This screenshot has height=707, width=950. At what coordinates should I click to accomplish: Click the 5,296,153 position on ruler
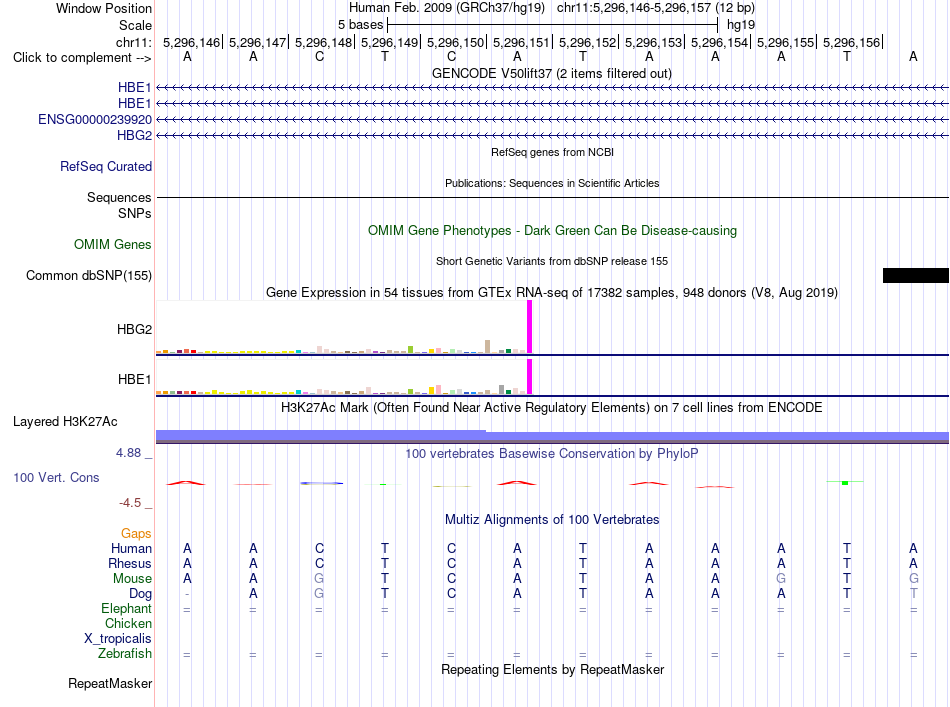click(653, 42)
